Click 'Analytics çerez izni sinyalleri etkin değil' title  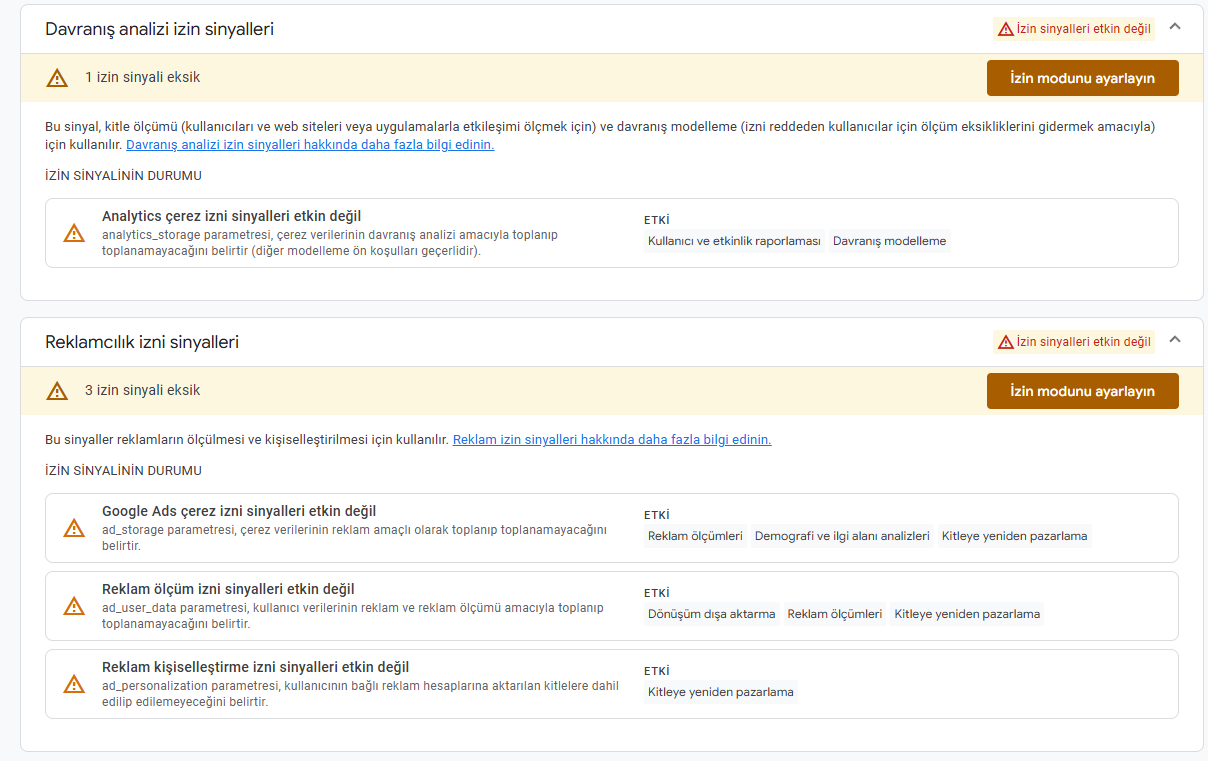coord(231,216)
